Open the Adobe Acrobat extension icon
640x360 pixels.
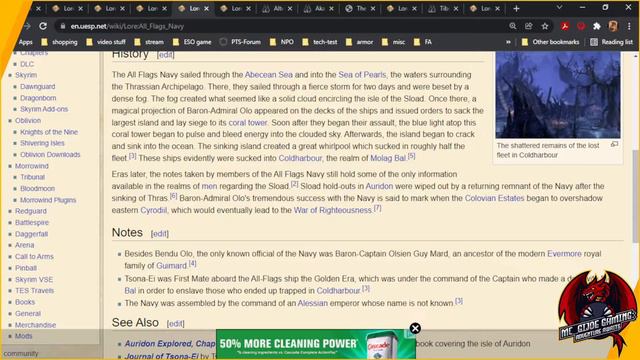[x=565, y=26]
